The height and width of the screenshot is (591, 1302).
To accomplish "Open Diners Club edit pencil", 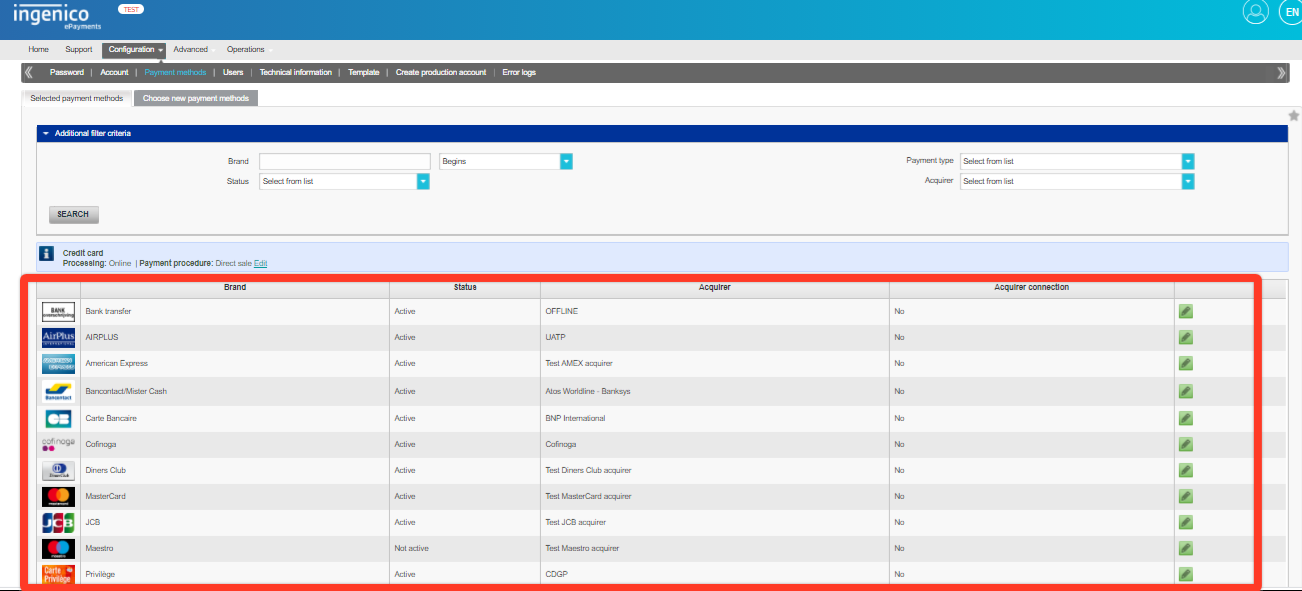I will [1186, 470].
